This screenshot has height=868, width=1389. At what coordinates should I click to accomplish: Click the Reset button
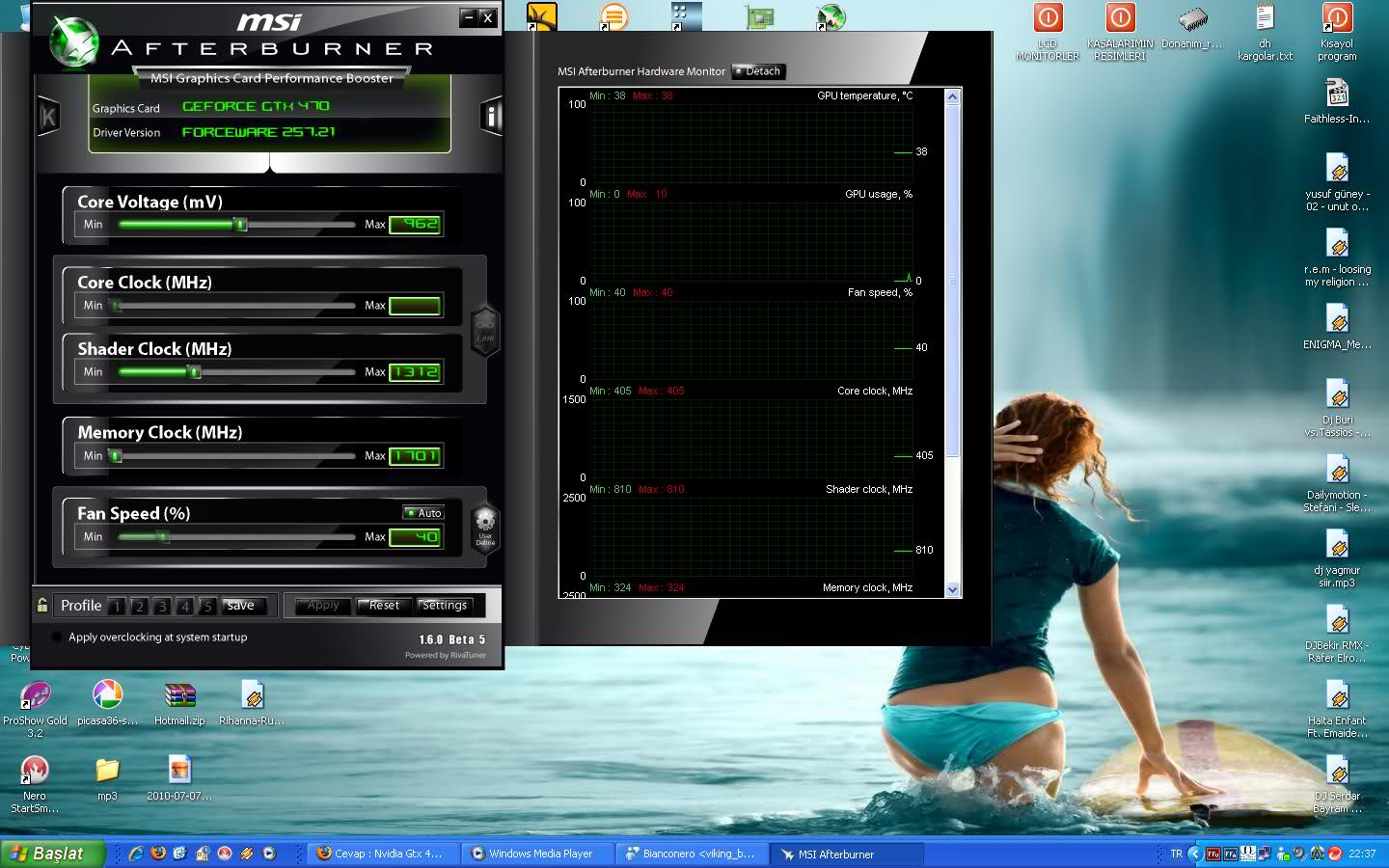[384, 606]
